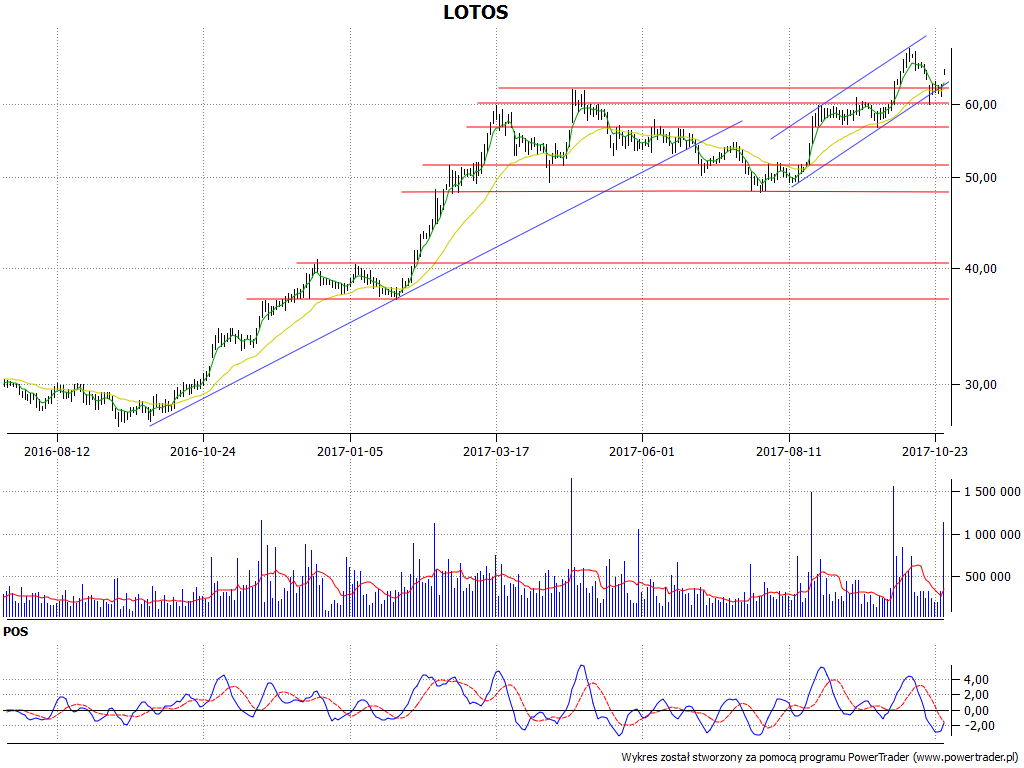Click the 1 000 000 volume label
Image resolution: width=1024 pixels, height=768 pixels.
(x=993, y=535)
